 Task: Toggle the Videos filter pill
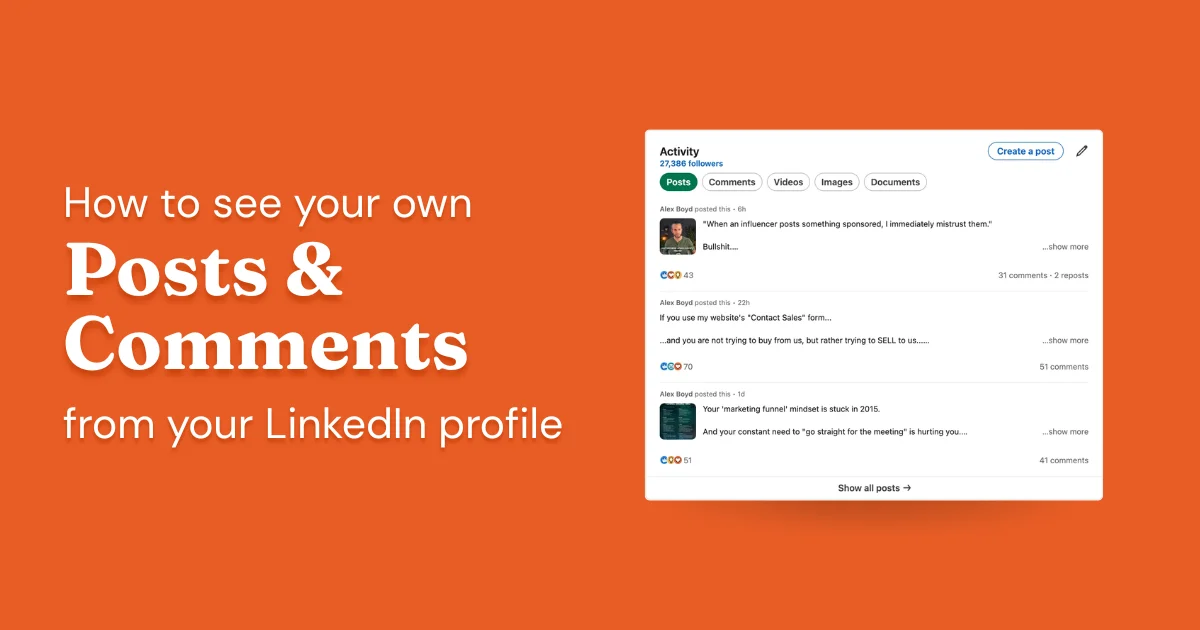(x=788, y=182)
